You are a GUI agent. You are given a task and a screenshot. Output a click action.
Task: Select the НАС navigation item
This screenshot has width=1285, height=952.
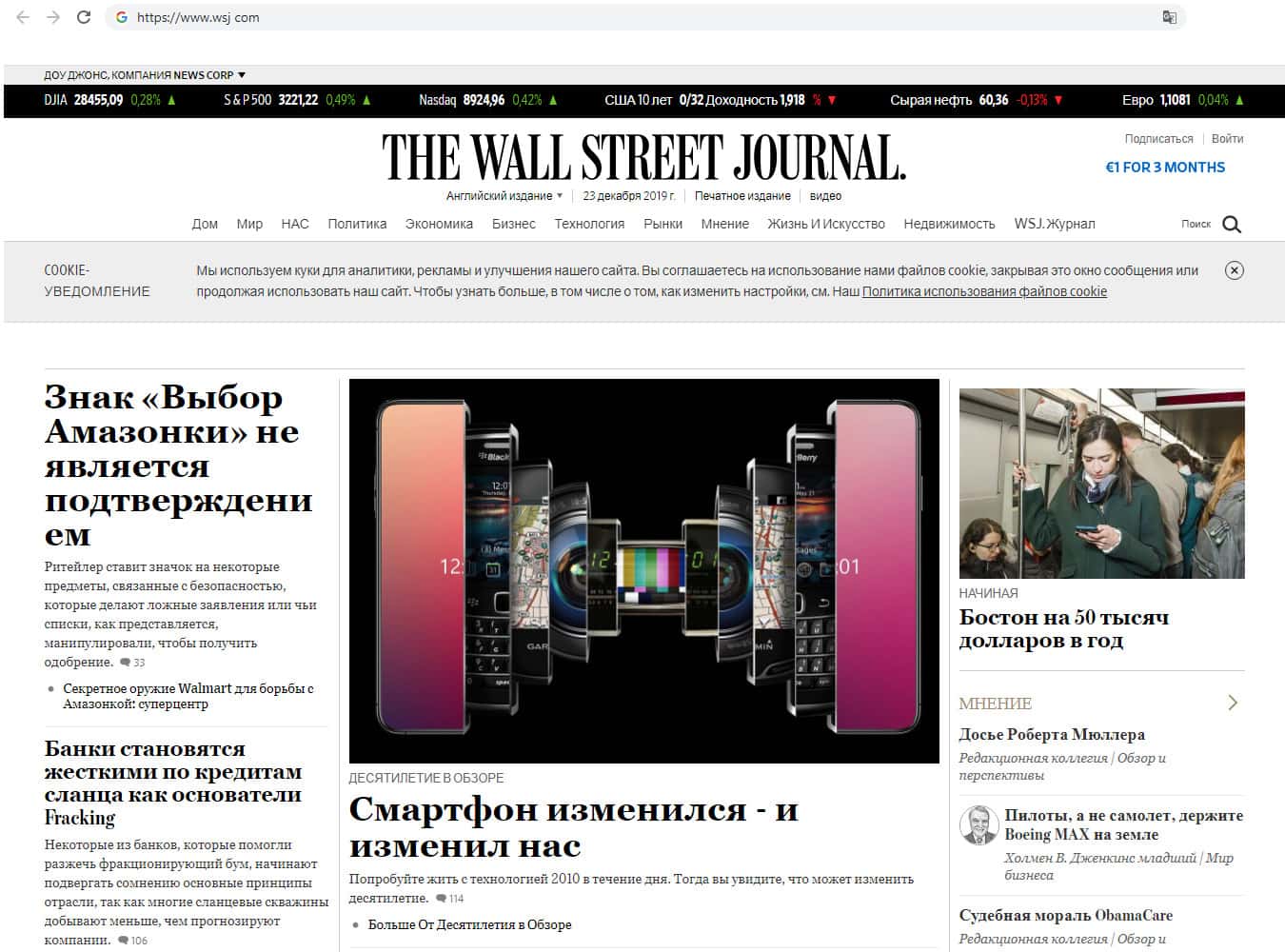tap(295, 225)
